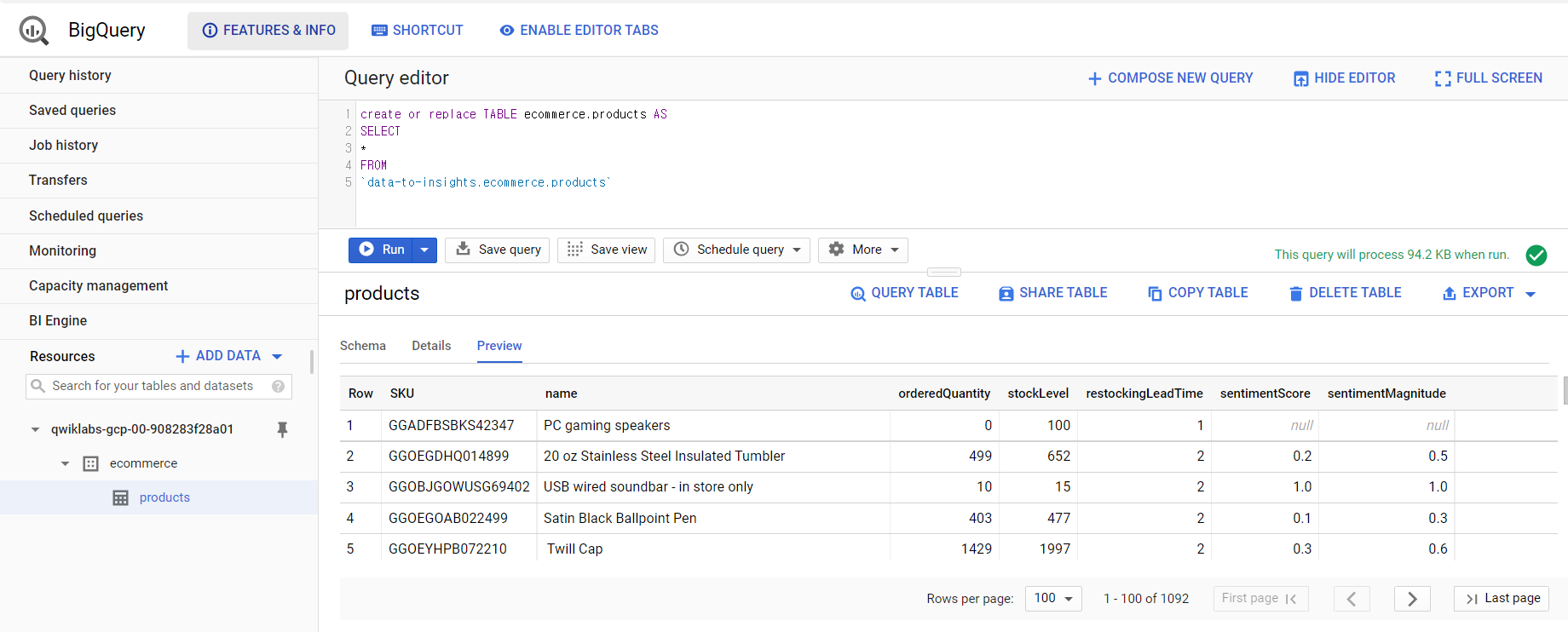This screenshot has height=632, width=1568.
Task: Click ADD DATA button
Action: 218,356
